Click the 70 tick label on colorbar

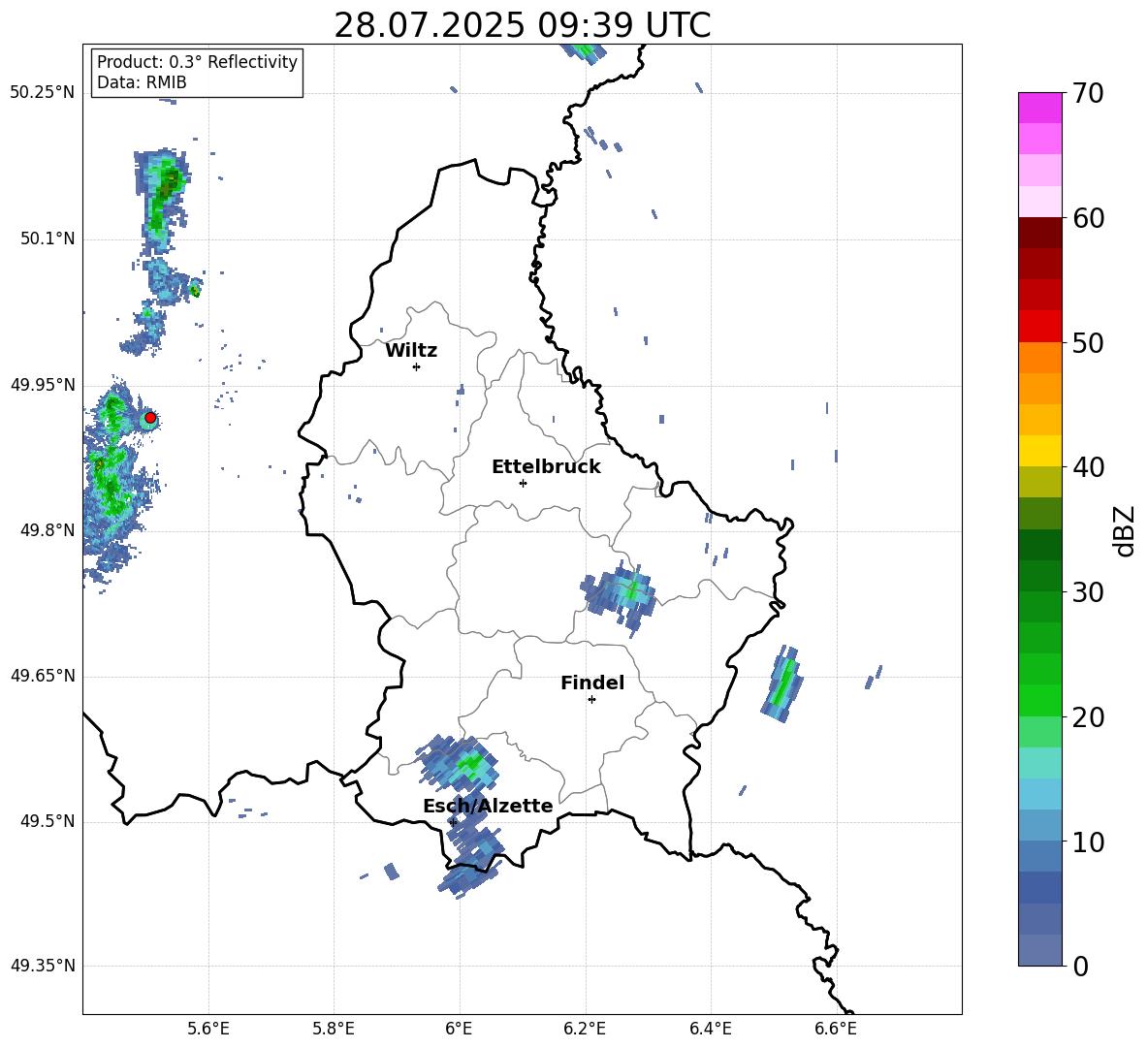(x=1088, y=93)
